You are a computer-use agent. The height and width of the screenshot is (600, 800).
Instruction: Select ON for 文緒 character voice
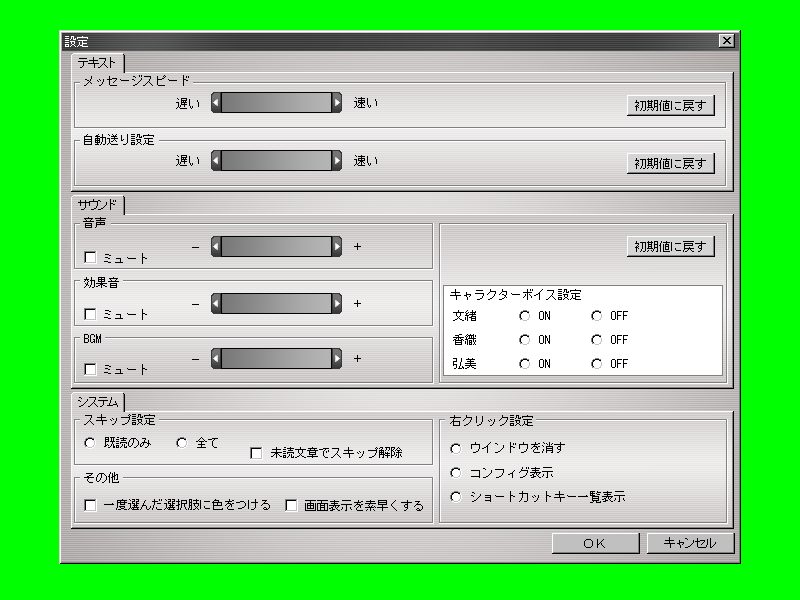(524, 316)
